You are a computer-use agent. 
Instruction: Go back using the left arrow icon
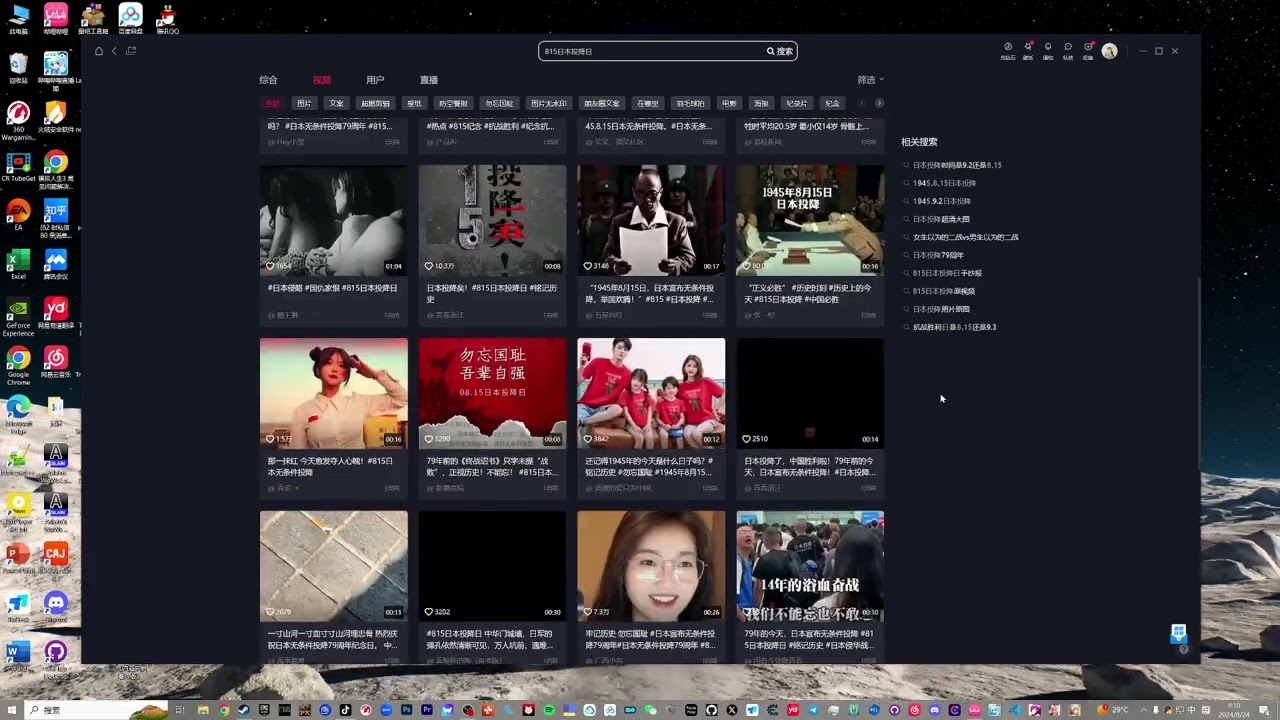[114, 51]
